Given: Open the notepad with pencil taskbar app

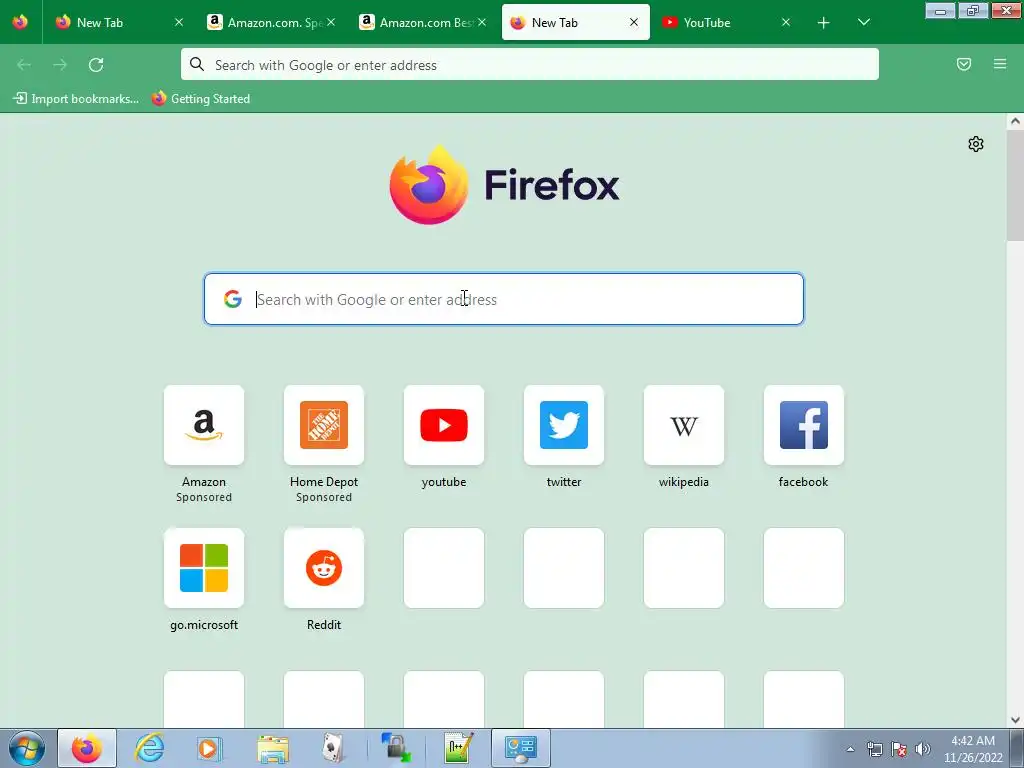Looking at the screenshot, I should (458, 748).
